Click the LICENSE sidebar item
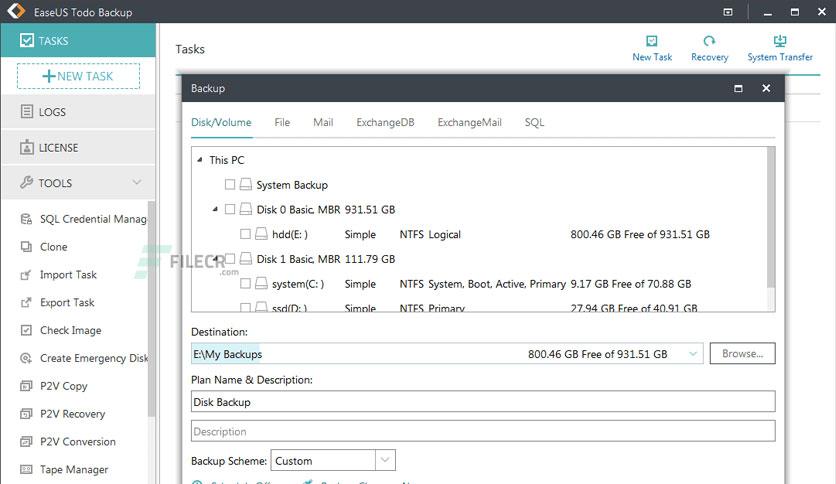This screenshot has height=484, width=836. point(78,148)
